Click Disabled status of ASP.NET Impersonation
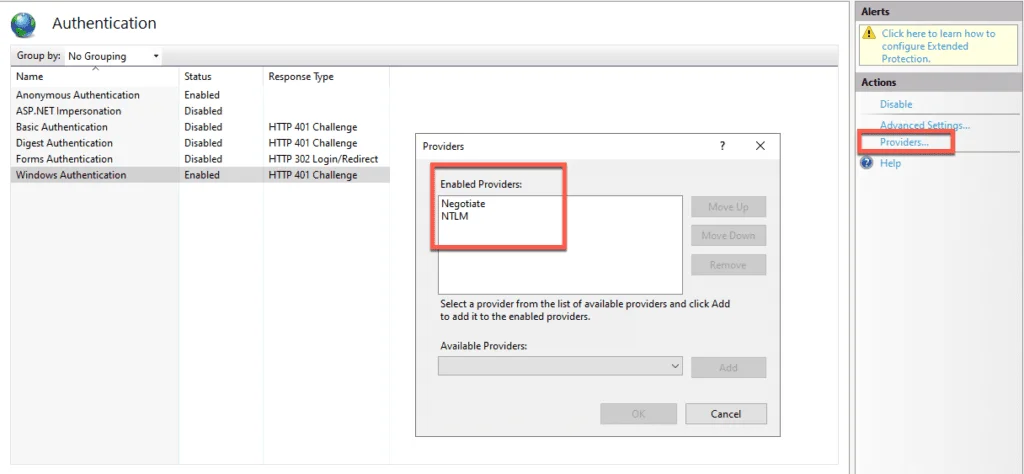The width and height of the screenshot is (1024, 474). (x=203, y=111)
